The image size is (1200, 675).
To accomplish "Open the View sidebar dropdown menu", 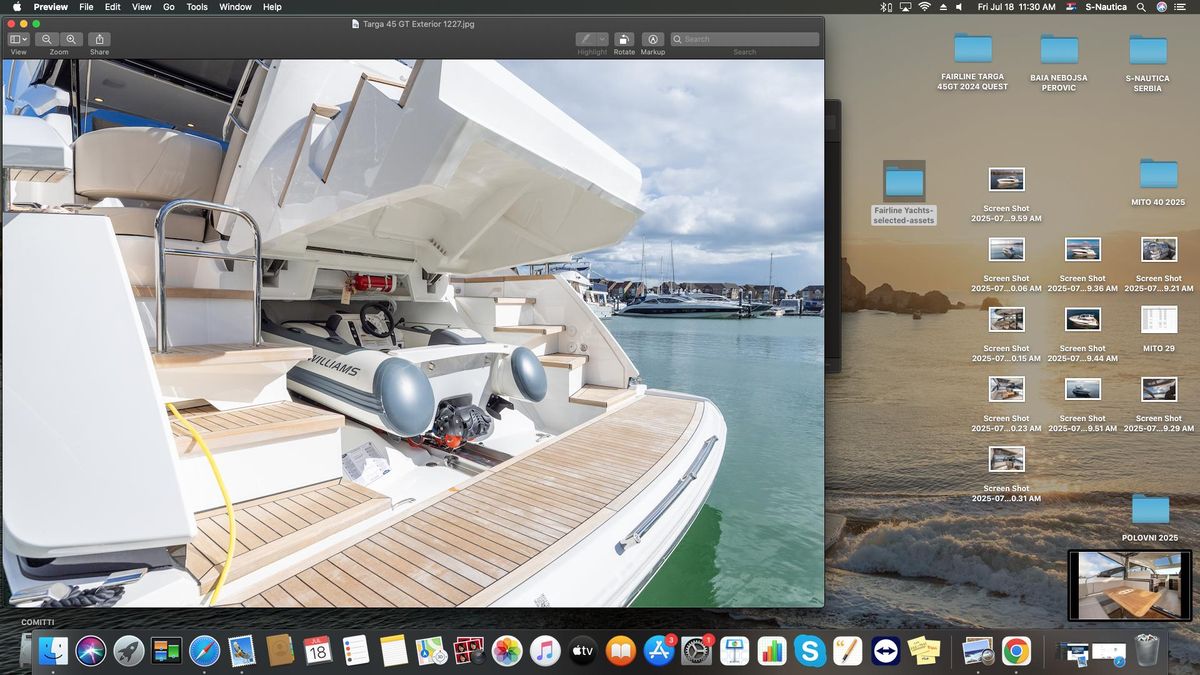I will 18,39.
